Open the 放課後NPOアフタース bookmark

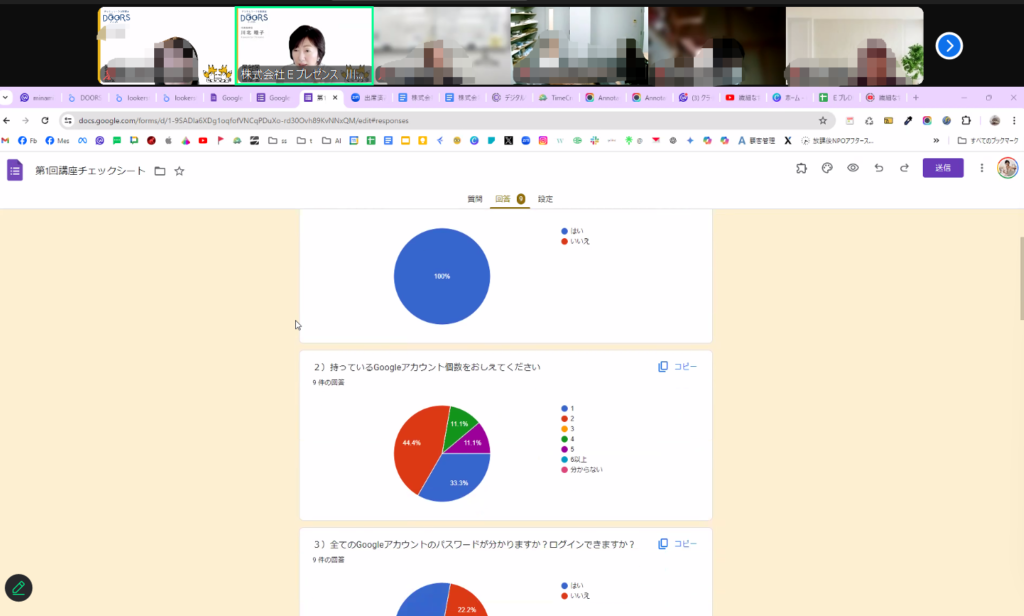tap(837, 140)
